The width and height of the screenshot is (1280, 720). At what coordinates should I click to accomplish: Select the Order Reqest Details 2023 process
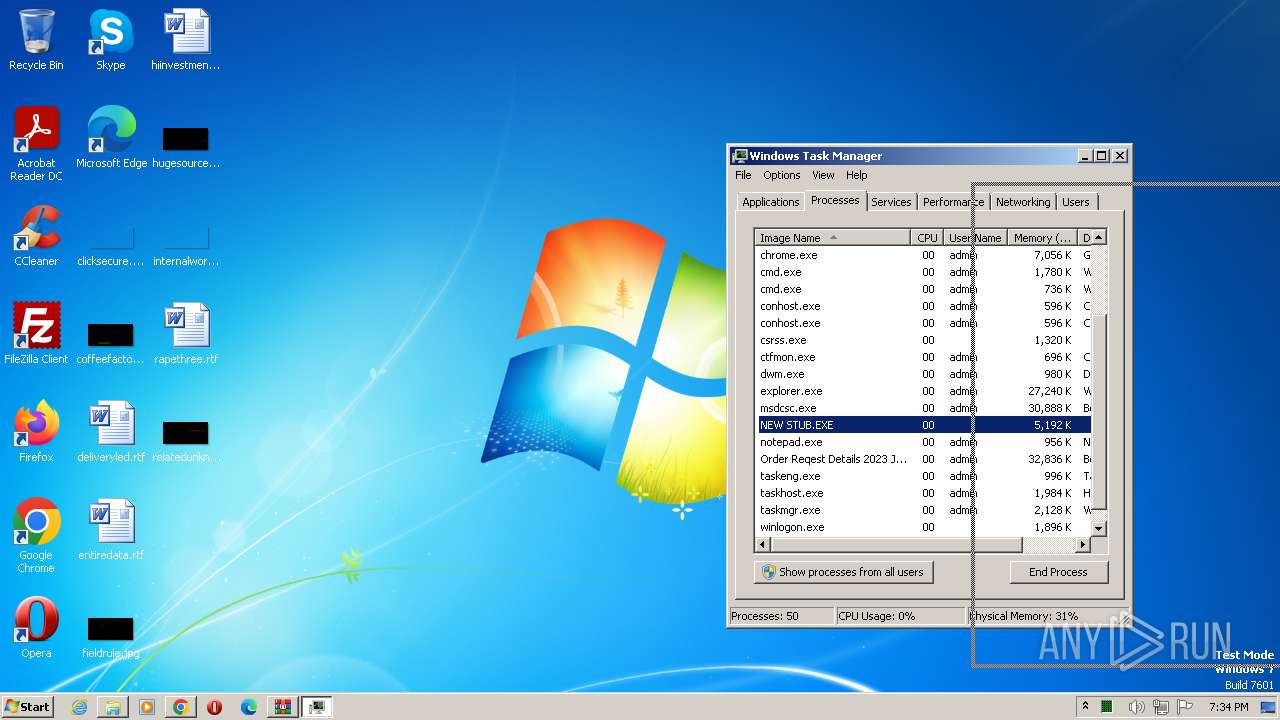coord(922,459)
